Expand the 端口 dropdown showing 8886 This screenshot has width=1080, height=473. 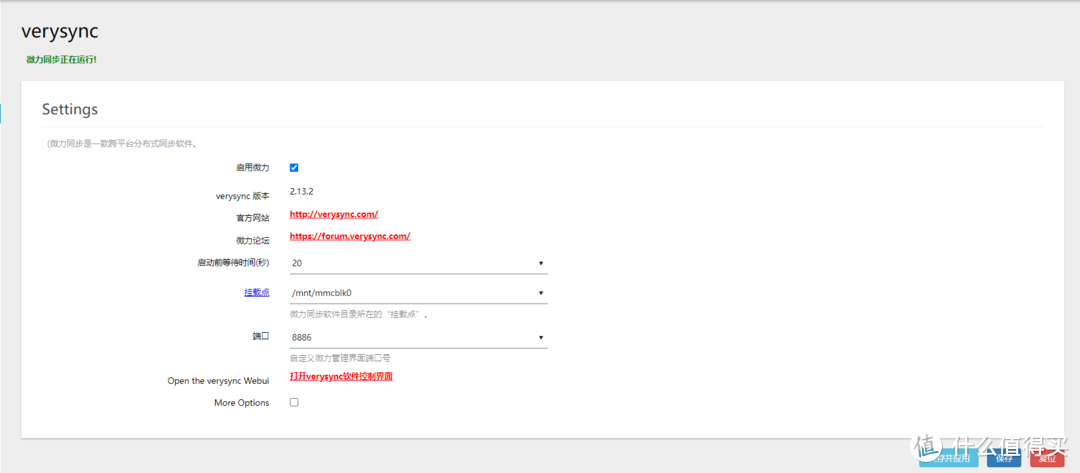tap(419, 337)
